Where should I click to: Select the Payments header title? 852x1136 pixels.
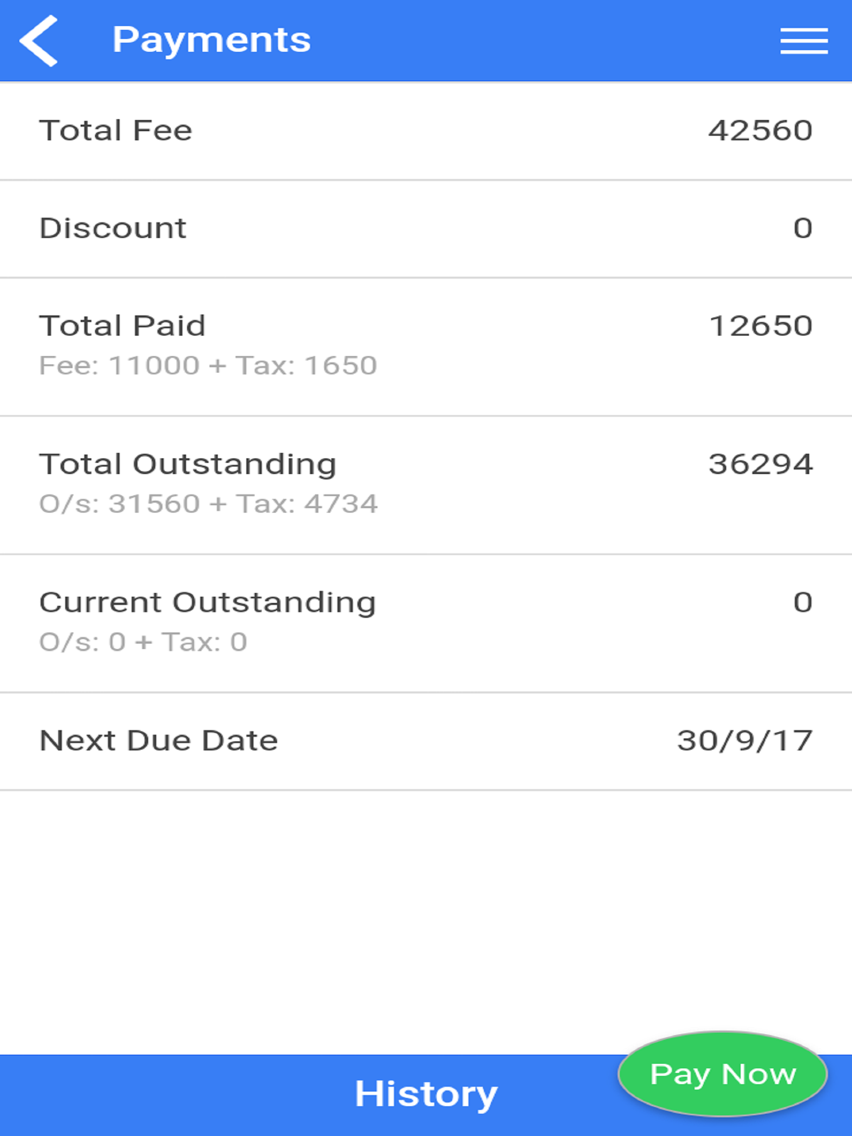click(212, 41)
